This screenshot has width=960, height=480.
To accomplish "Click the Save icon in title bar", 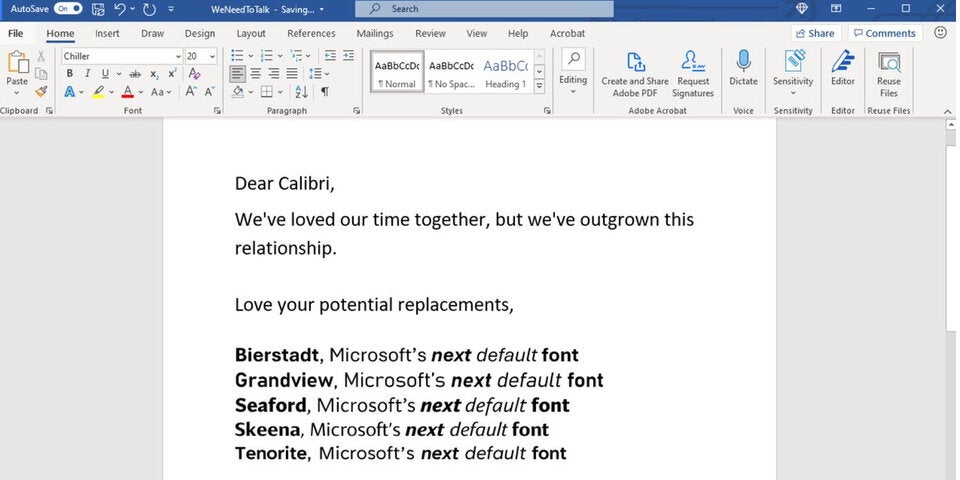I will 98,9.
